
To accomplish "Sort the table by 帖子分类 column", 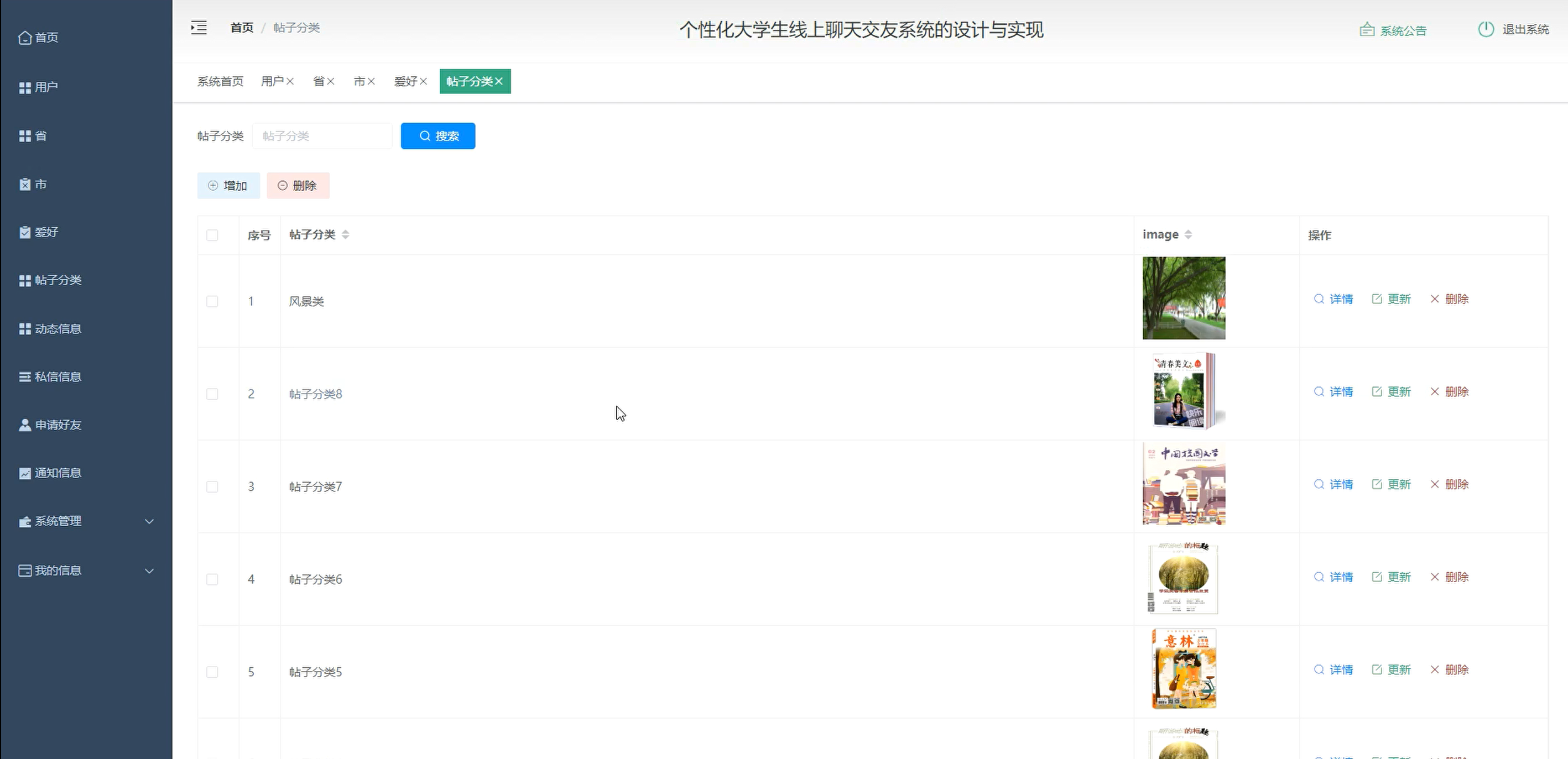I will pyautogui.click(x=346, y=235).
